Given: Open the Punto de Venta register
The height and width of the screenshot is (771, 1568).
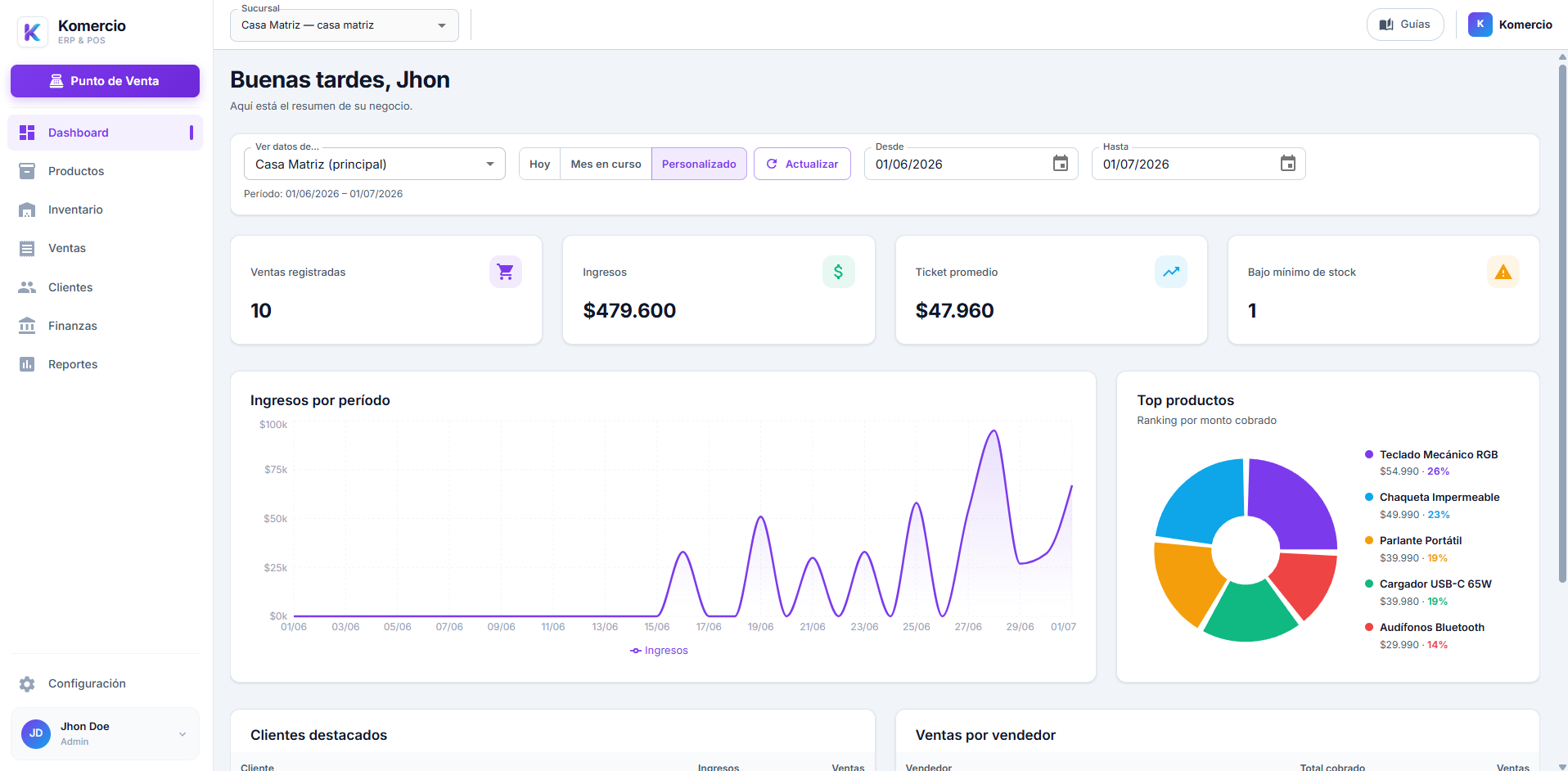Looking at the screenshot, I should 105,81.
